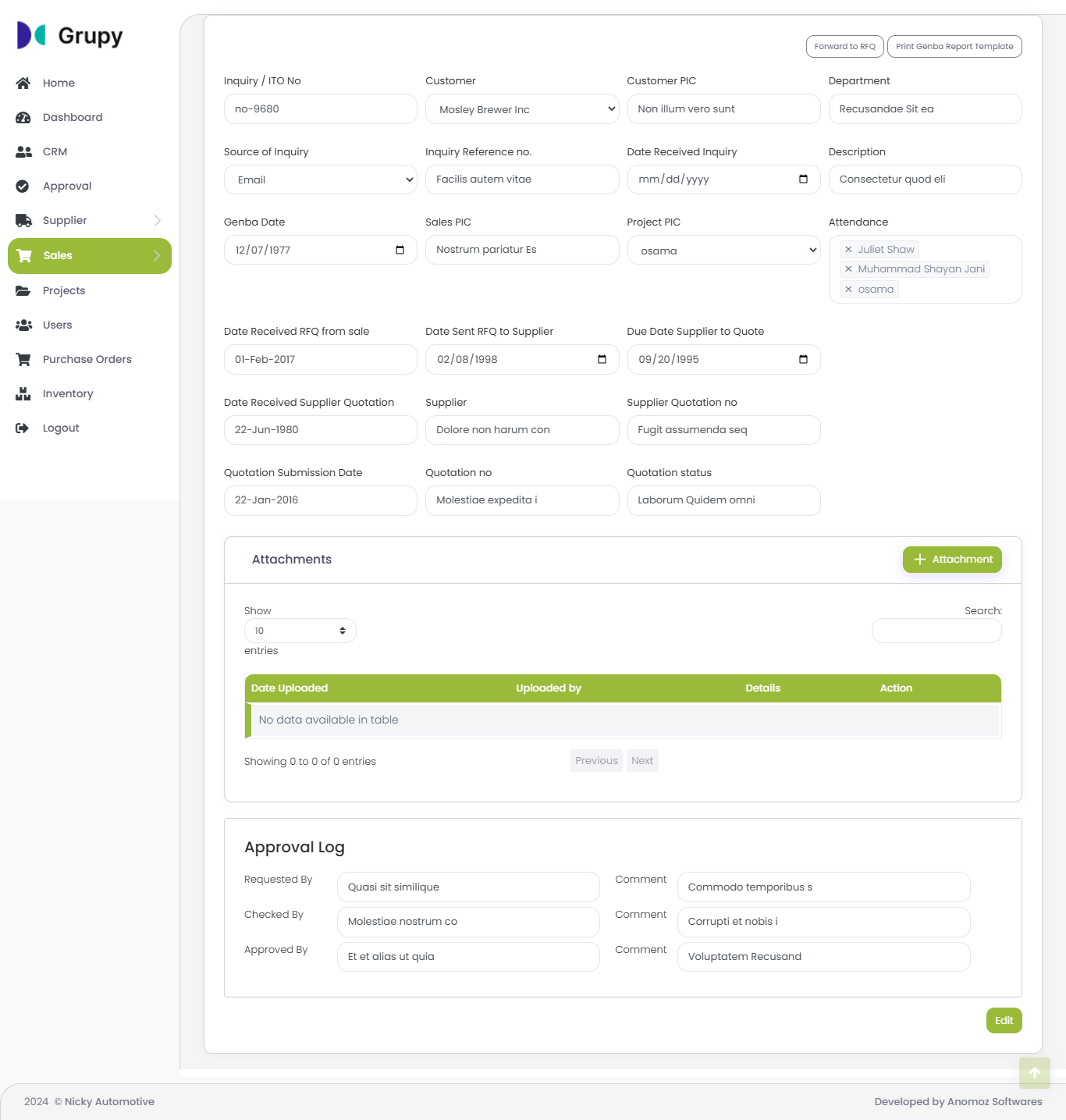
Task: Open the Genba Date calendar picker
Action: point(400,250)
